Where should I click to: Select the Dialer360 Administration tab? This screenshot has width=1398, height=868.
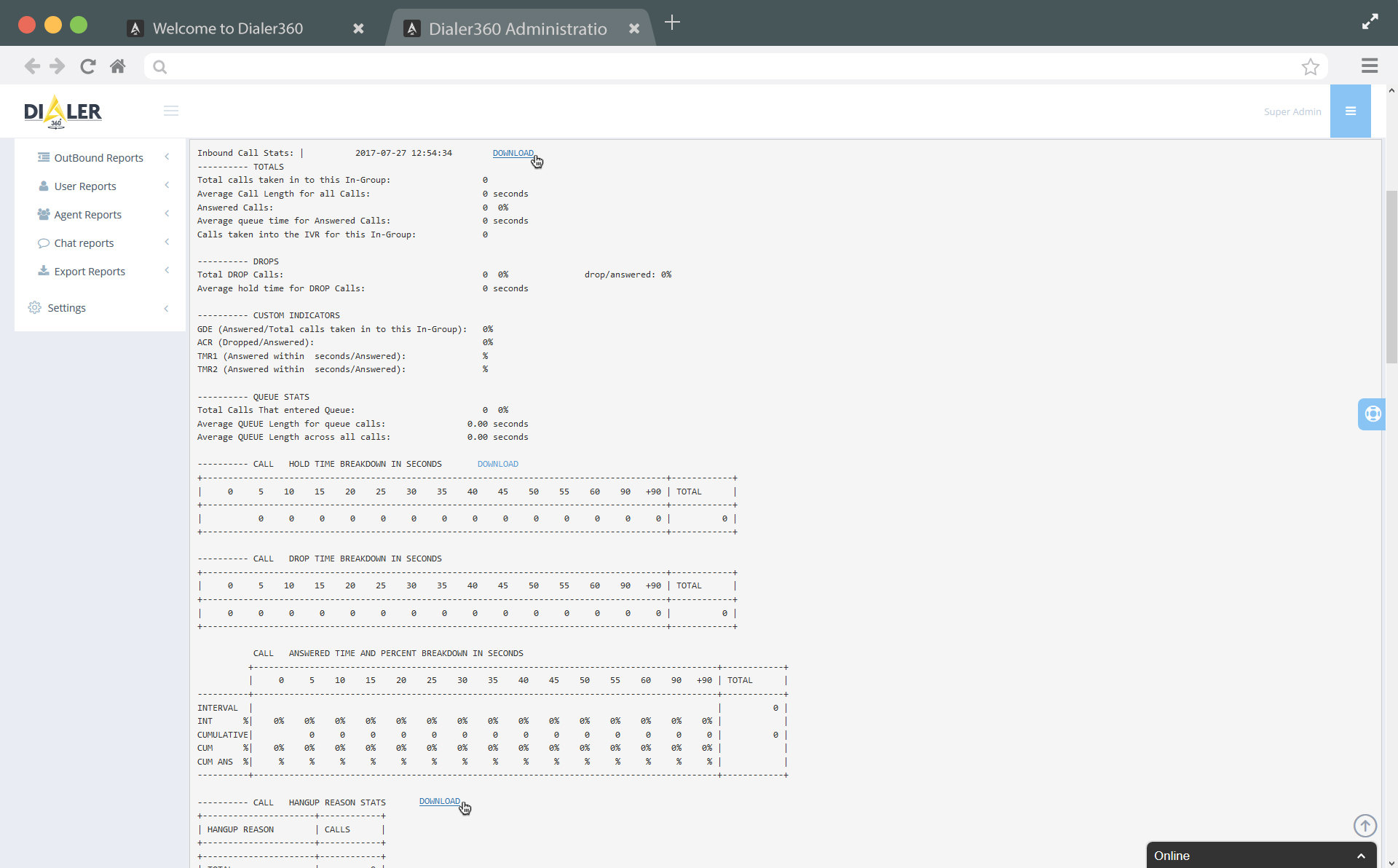pyautogui.click(x=517, y=28)
